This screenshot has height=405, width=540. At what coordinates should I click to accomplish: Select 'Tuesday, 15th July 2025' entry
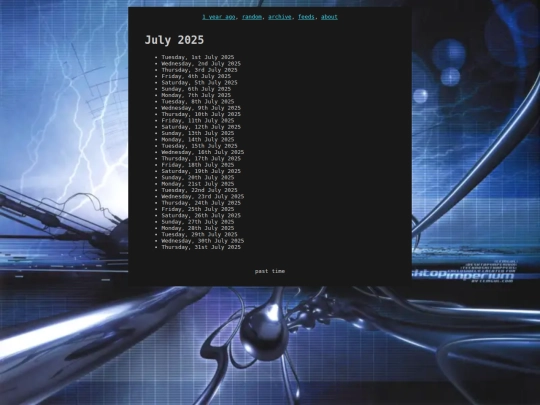coord(199,146)
